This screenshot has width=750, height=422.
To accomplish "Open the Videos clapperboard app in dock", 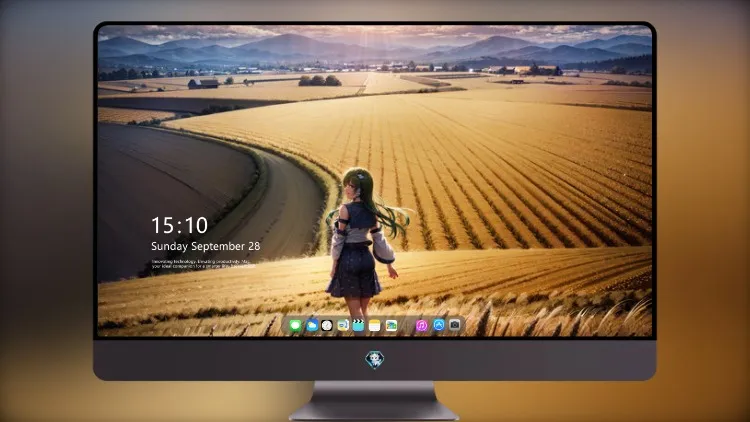I will [x=358, y=326].
